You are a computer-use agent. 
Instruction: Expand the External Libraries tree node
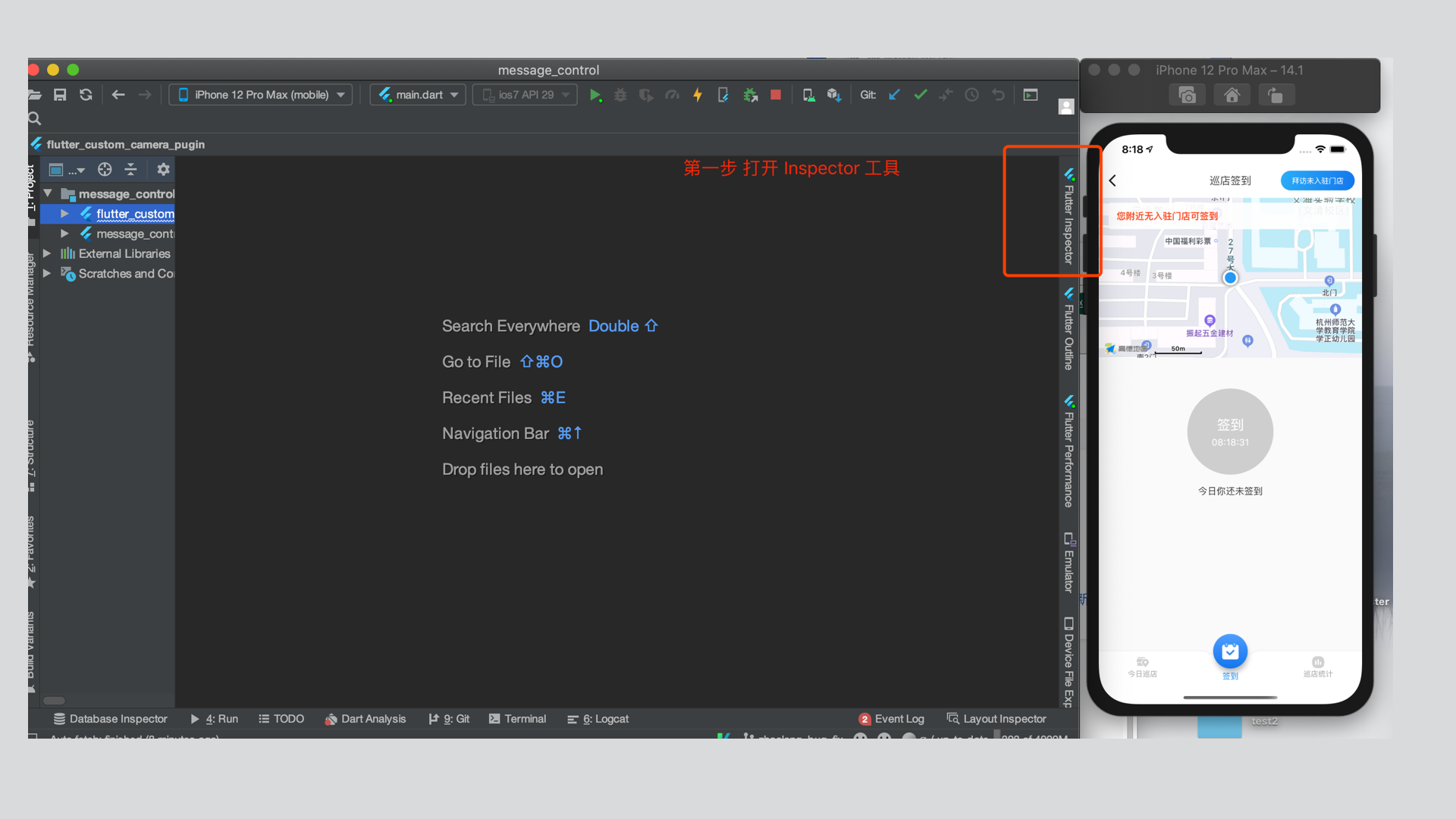point(47,253)
